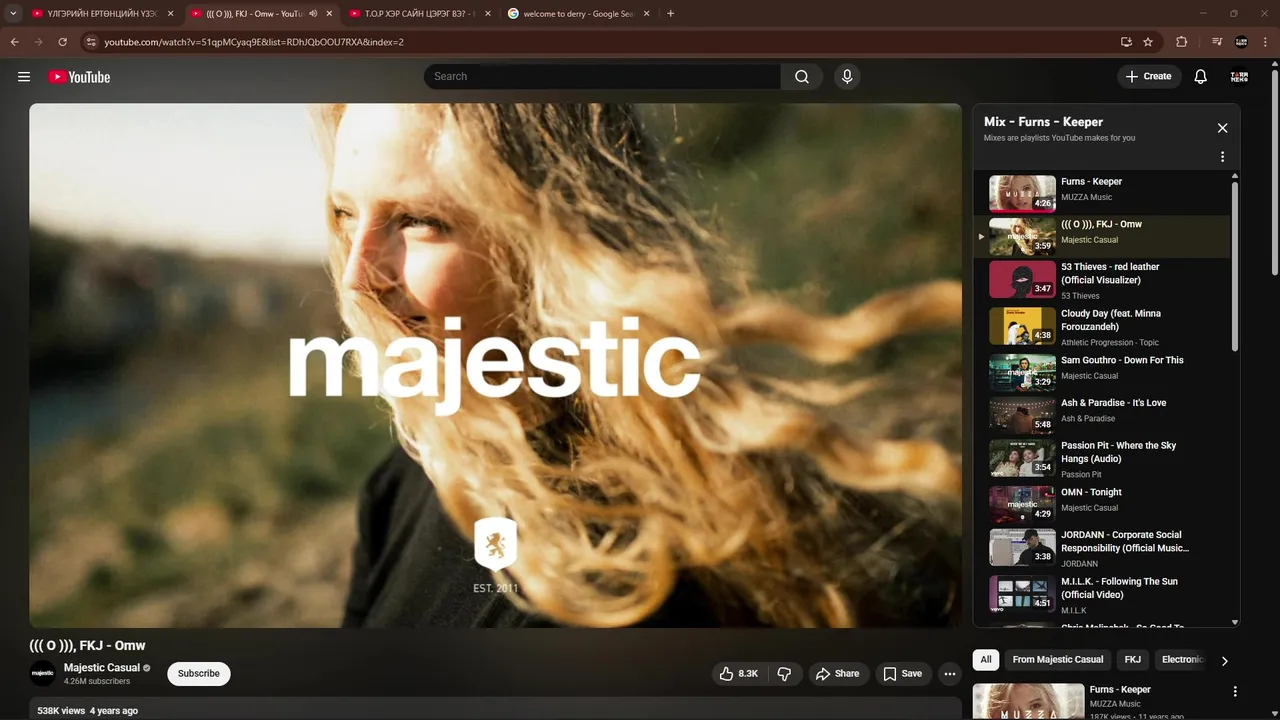
Task: Play 53 Thieves - red leather in playlist
Action: click(x=1101, y=281)
